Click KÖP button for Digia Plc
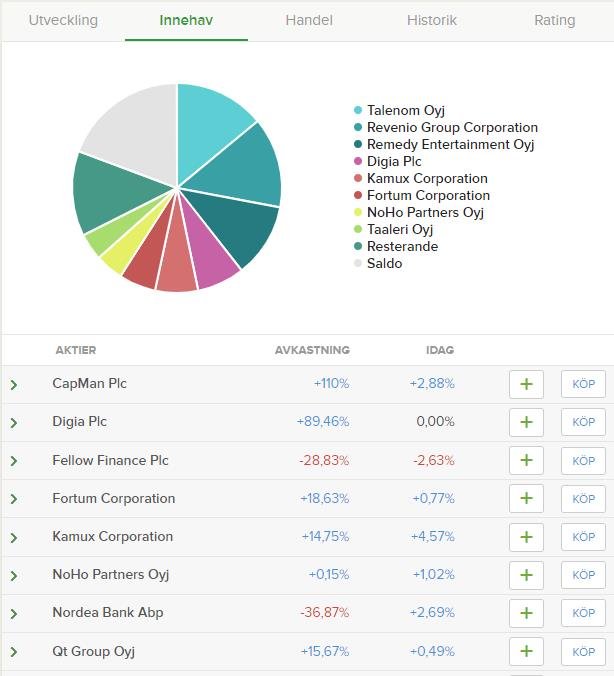The height and width of the screenshot is (676, 614). point(583,423)
